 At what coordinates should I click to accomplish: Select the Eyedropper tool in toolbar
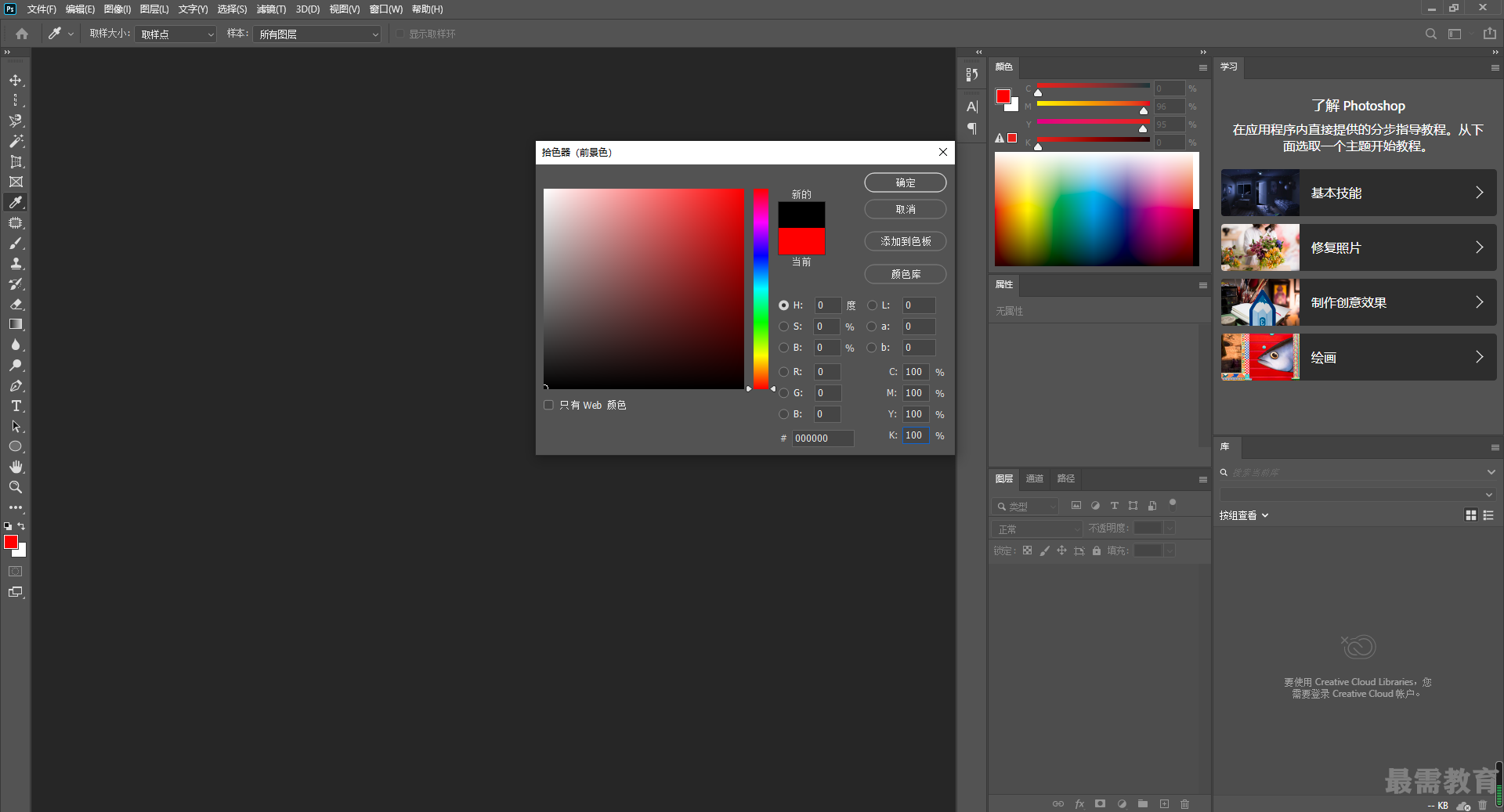pos(16,202)
